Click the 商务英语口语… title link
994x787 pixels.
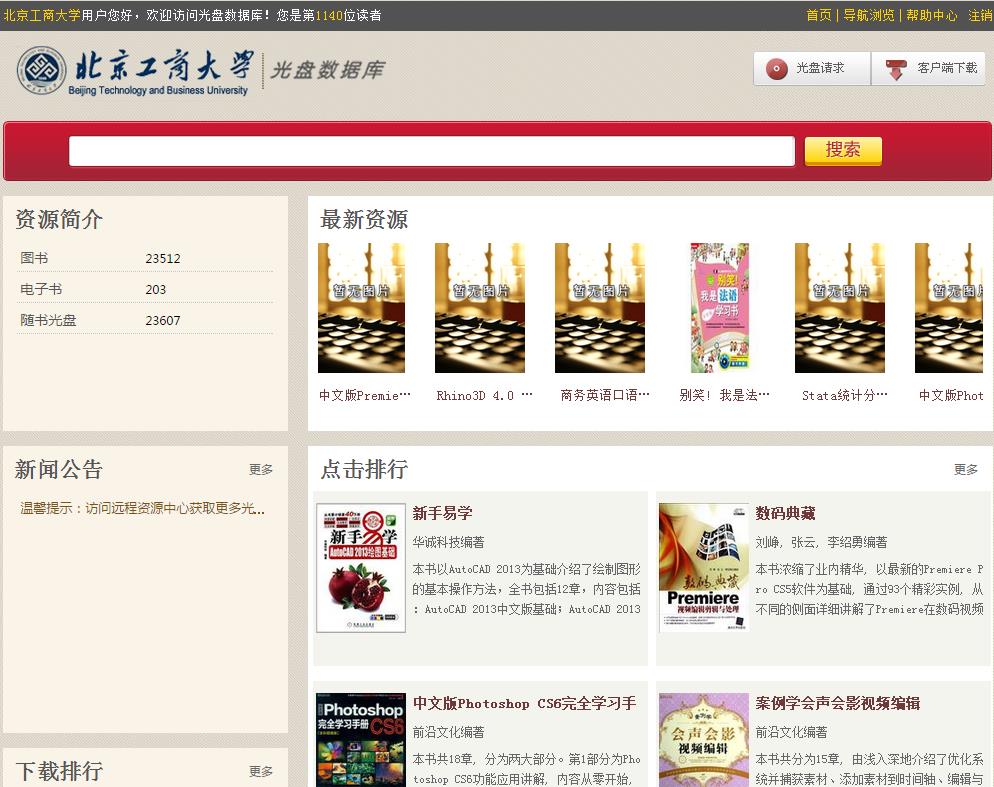tap(605, 396)
